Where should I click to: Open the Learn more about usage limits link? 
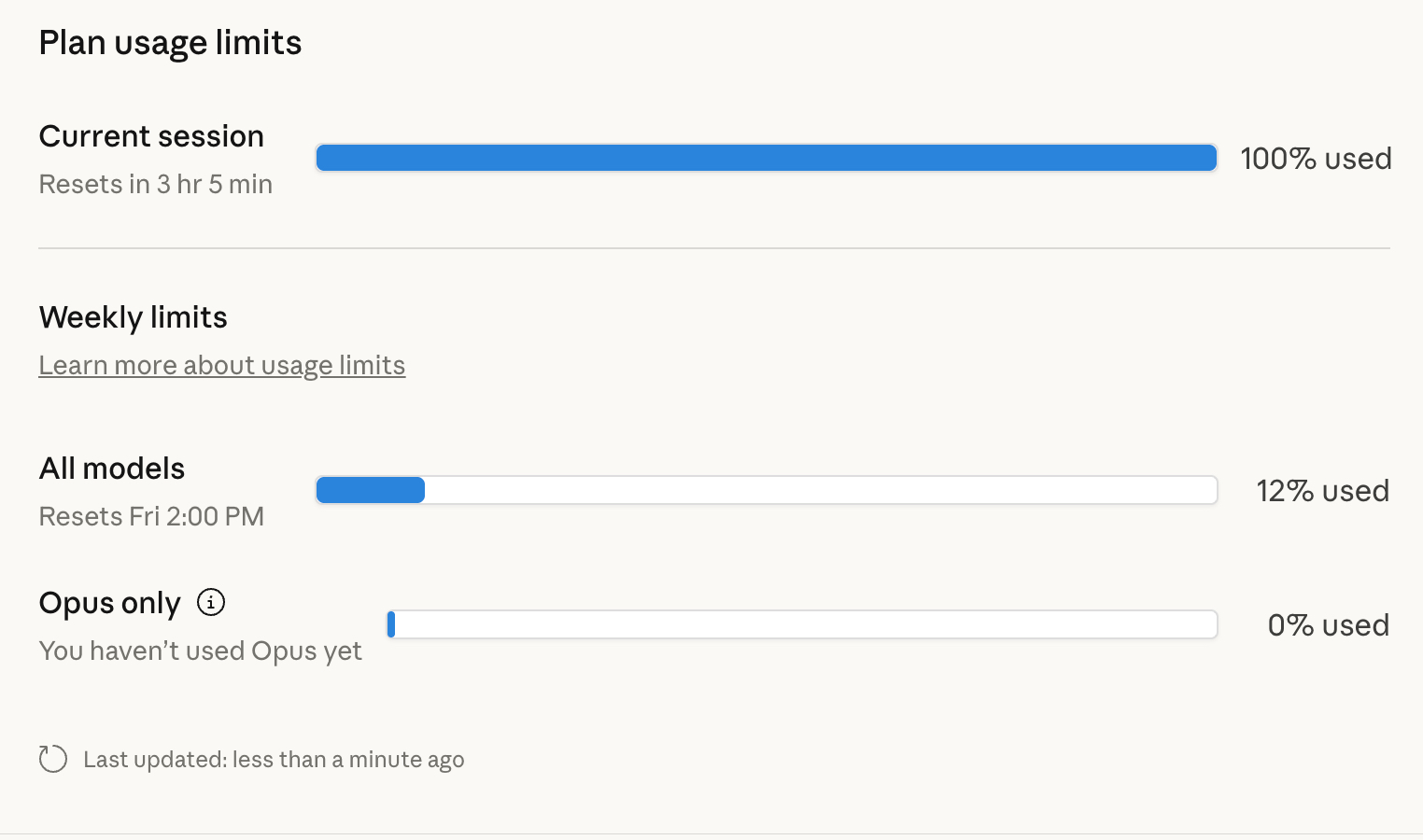coord(222,365)
